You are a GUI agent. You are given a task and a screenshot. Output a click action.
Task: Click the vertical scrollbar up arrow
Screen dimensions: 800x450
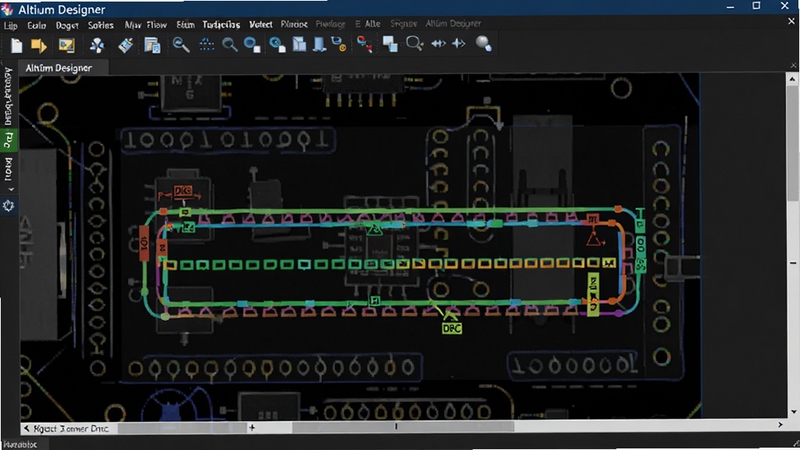[792, 79]
